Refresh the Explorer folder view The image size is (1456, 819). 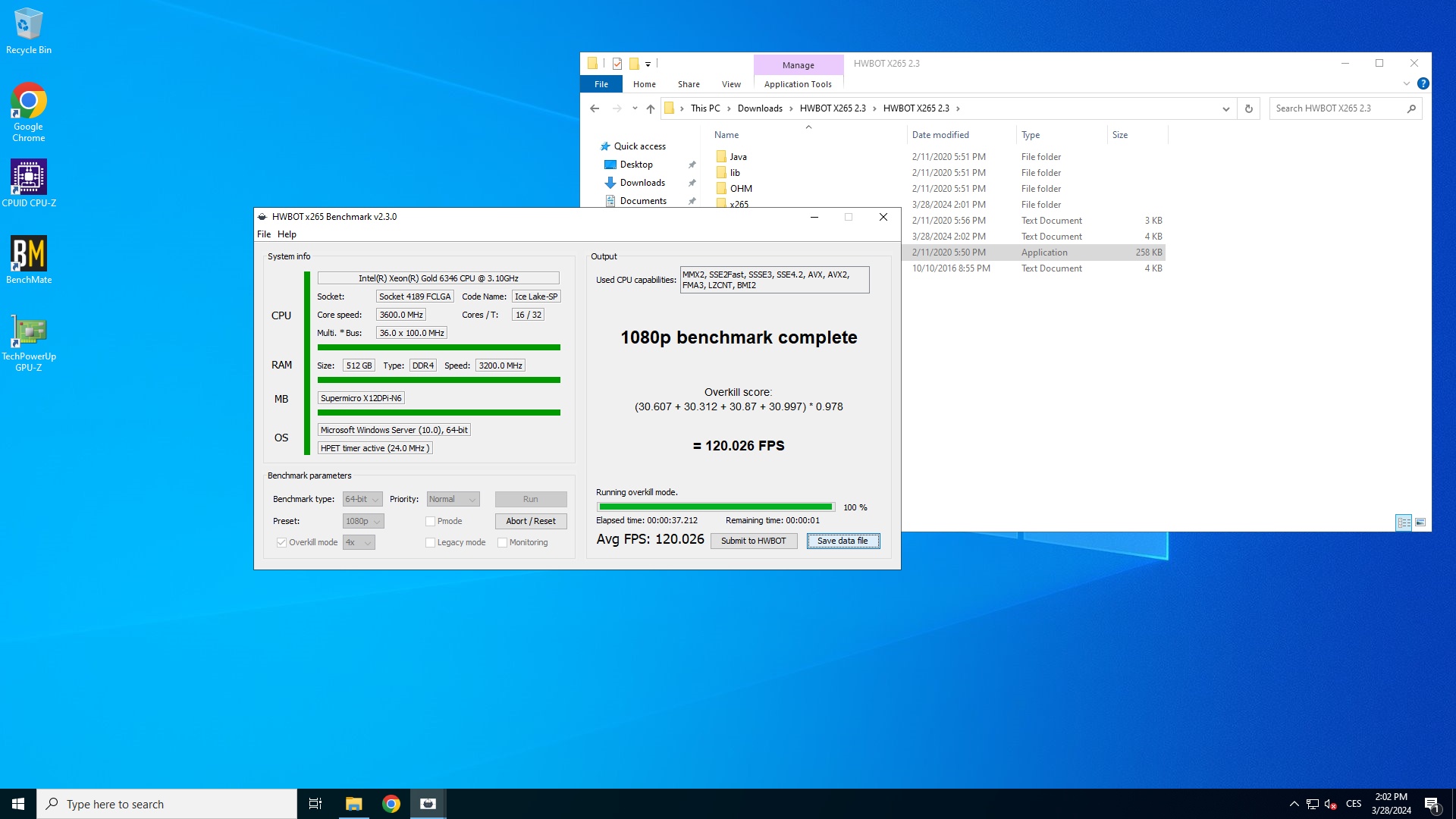click(1249, 108)
